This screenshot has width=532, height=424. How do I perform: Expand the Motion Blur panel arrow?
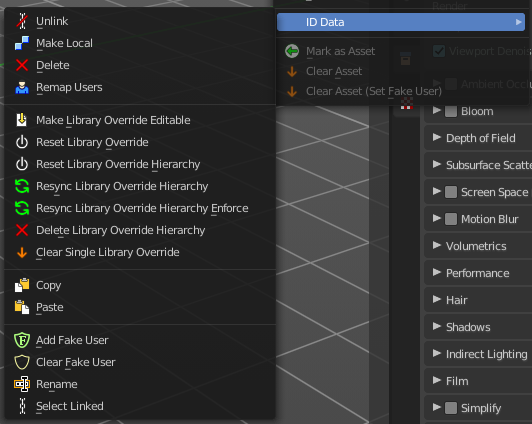(x=437, y=218)
